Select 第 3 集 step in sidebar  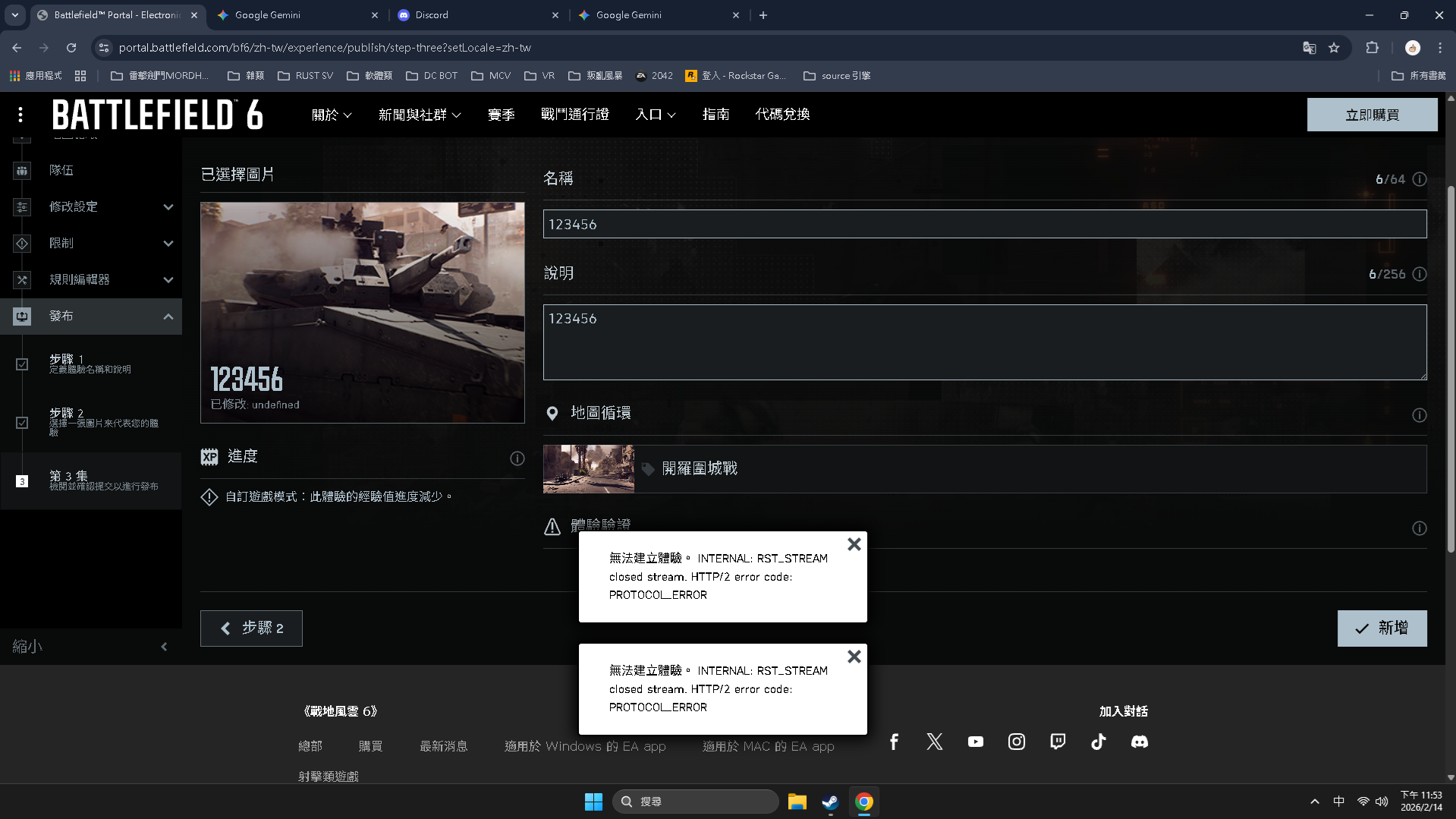(91, 481)
